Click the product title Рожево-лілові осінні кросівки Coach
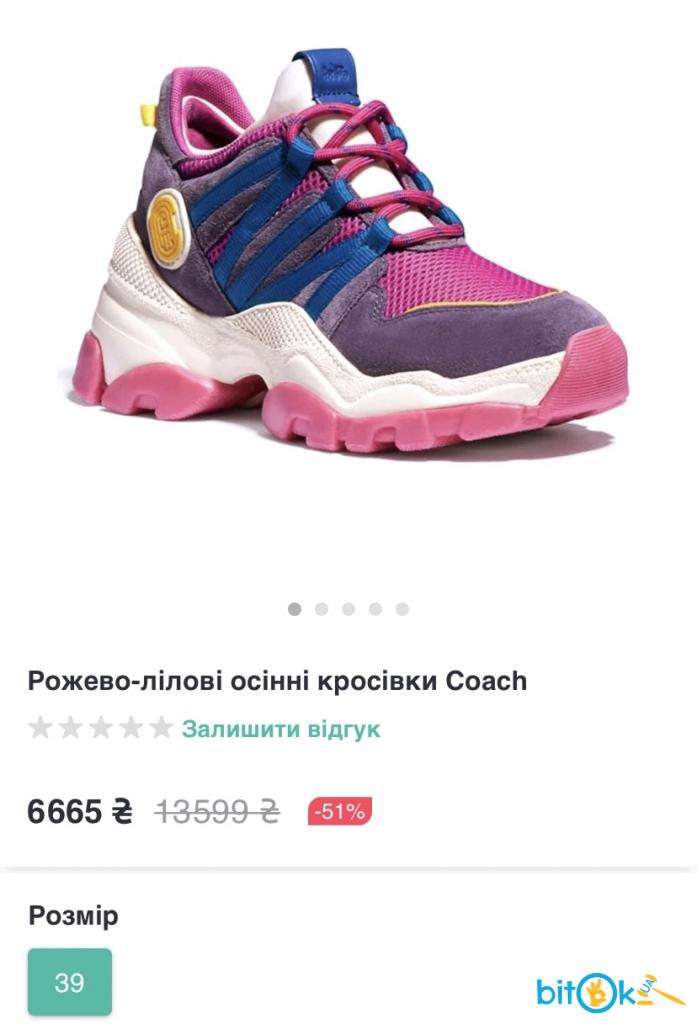This screenshot has width=697, height=1024. (x=277, y=681)
